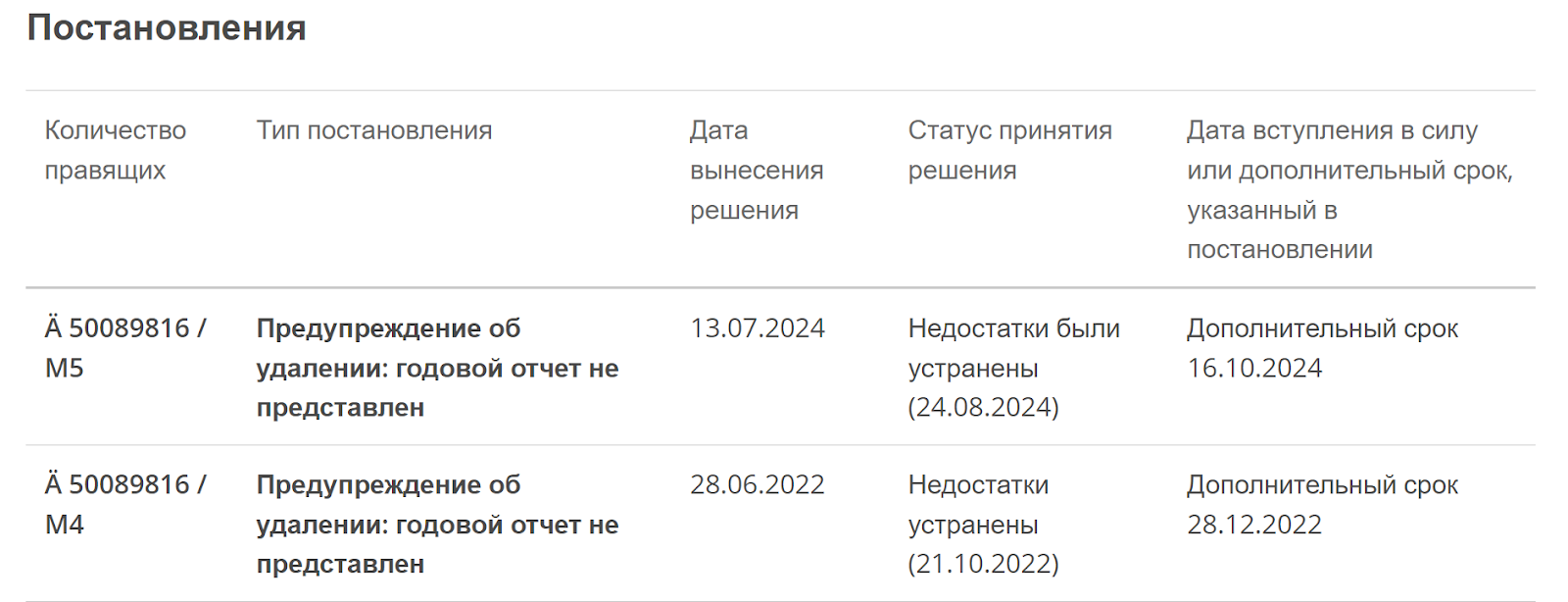Click the "Постановления" section heading
The width and height of the screenshot is (1568, 602).
(x=167, y=27)
